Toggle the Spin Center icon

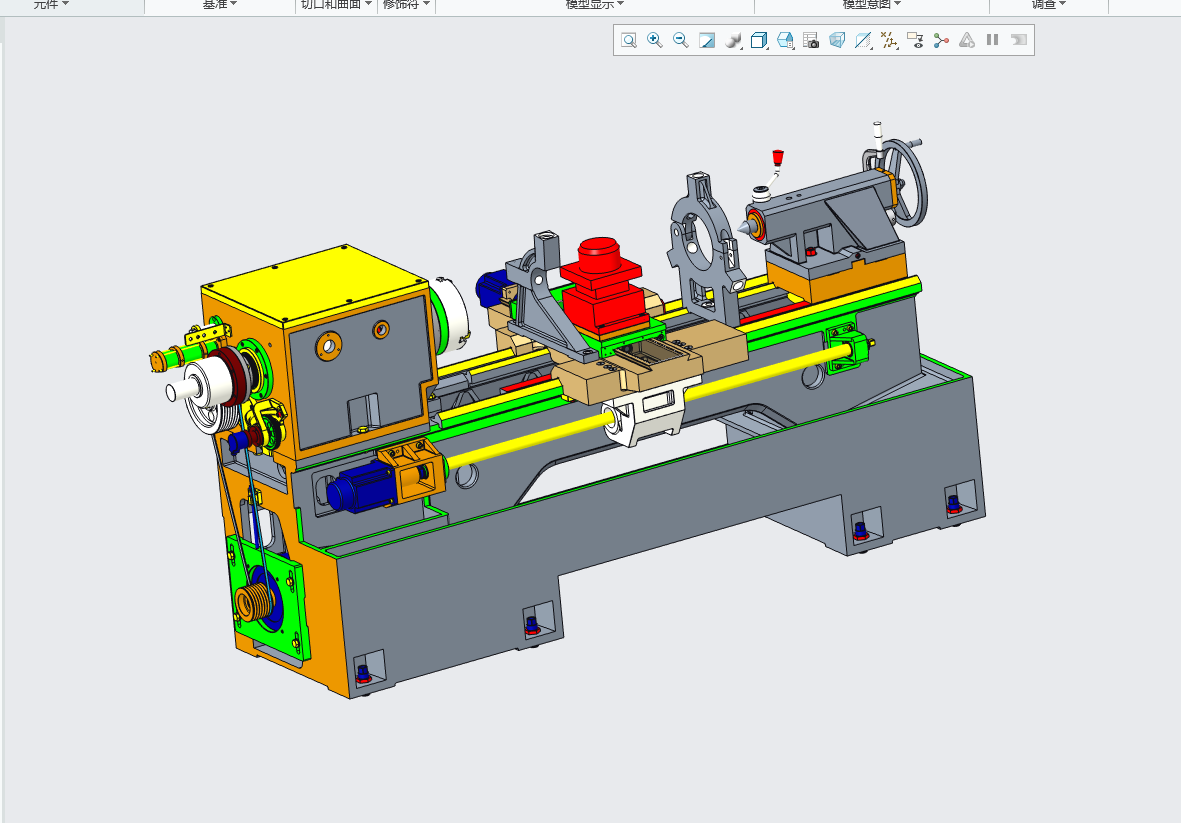tap(941, 41)
